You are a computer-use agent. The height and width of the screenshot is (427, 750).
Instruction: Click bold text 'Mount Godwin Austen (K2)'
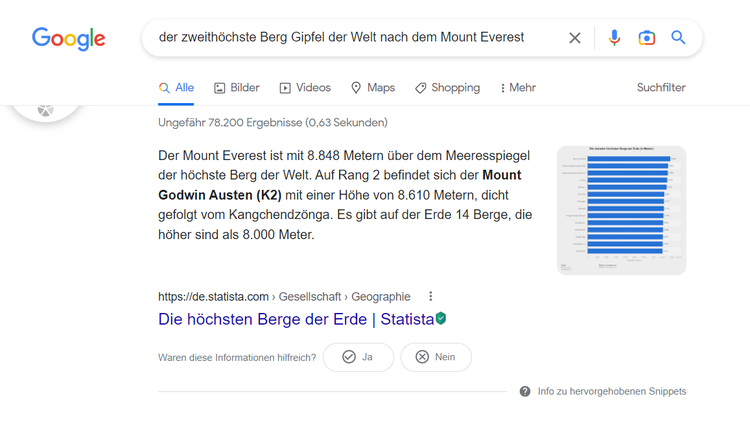pyautogui.click(x=340, y=185)
